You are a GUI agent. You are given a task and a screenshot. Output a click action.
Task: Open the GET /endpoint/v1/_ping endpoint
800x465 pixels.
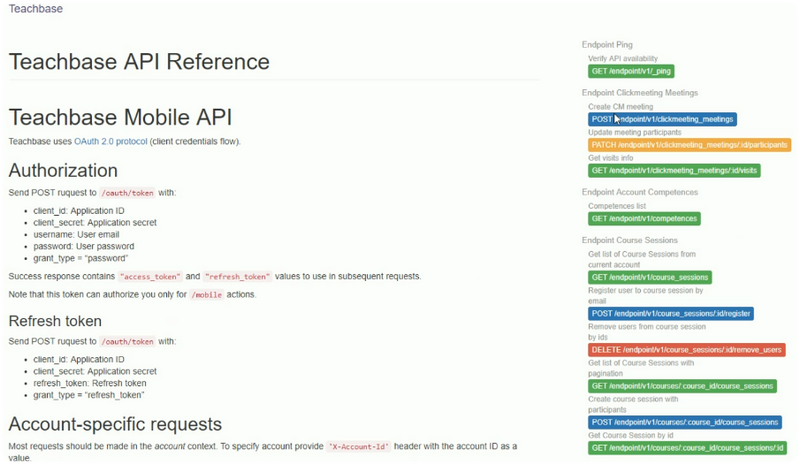pos(631,73)
